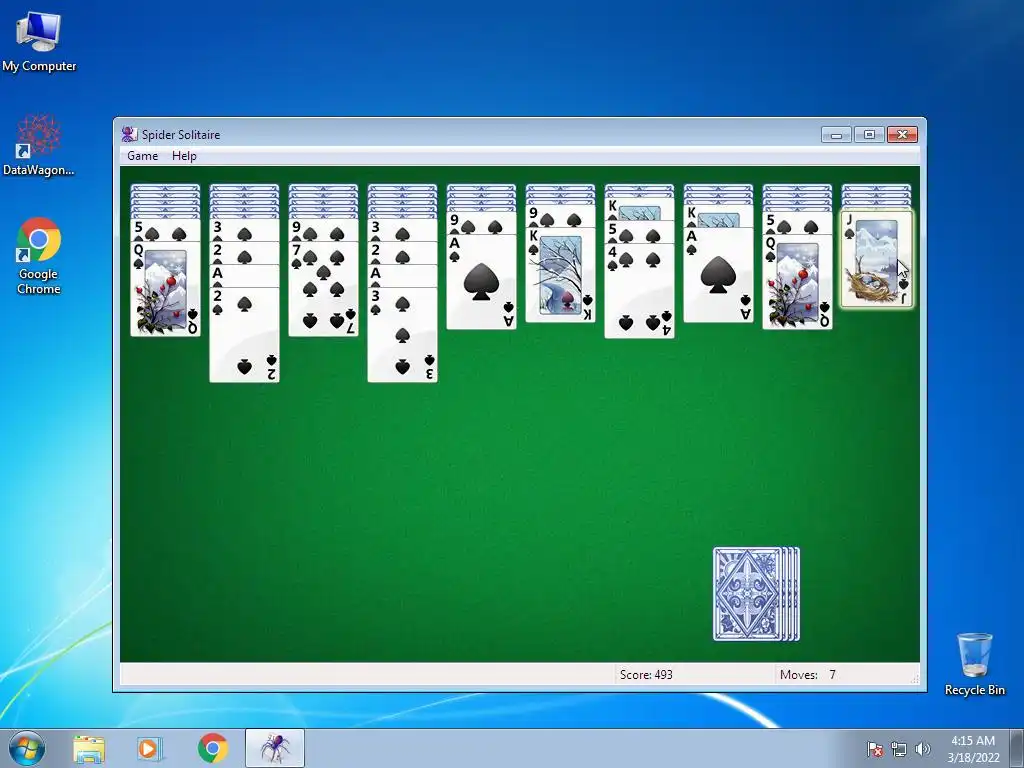
Task: Click the network icon in system tray
Action: [x=899, y=749]
